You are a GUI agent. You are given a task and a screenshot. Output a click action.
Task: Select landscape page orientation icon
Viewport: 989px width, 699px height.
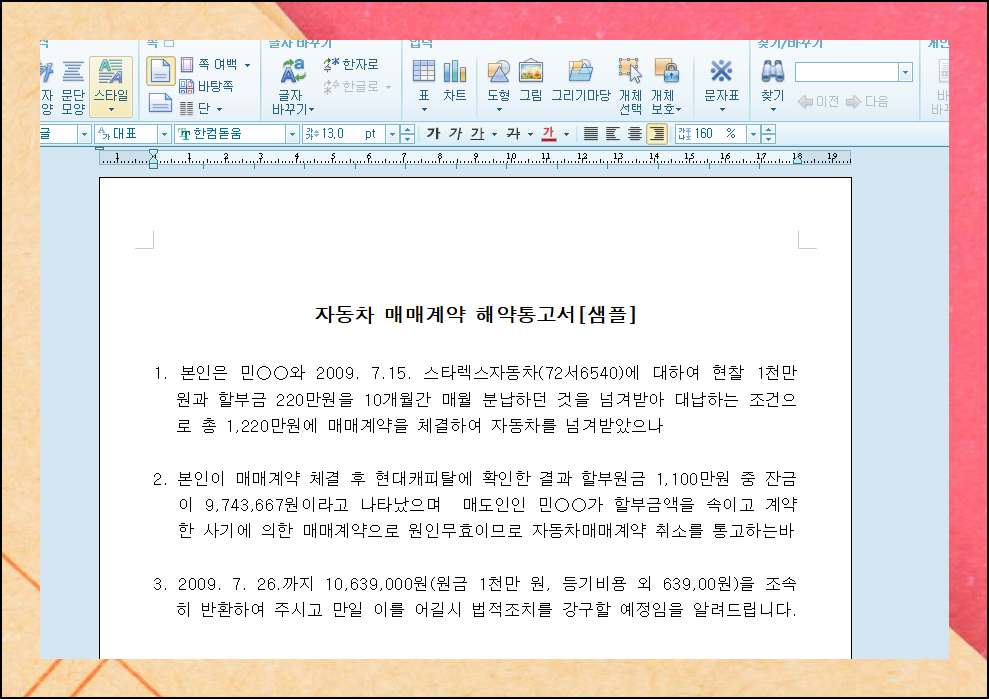[x=160, y=102]
